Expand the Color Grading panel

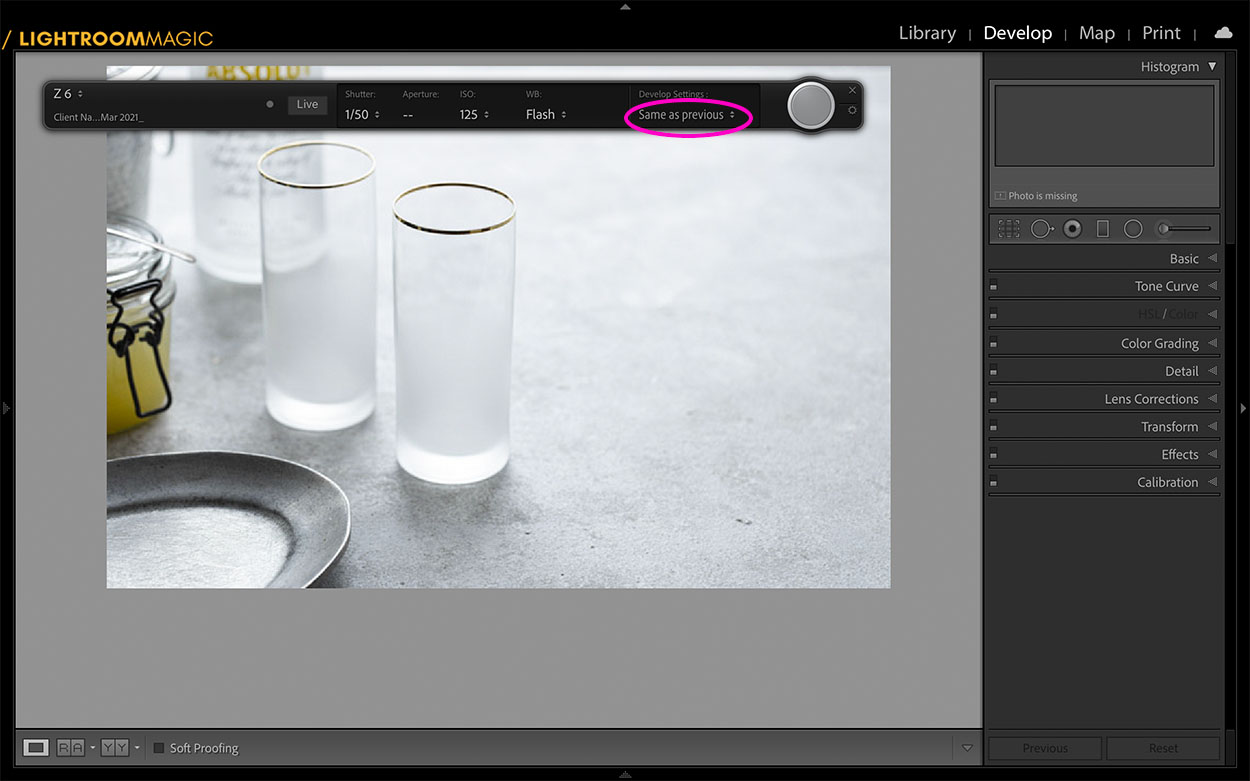(1212, 343)
